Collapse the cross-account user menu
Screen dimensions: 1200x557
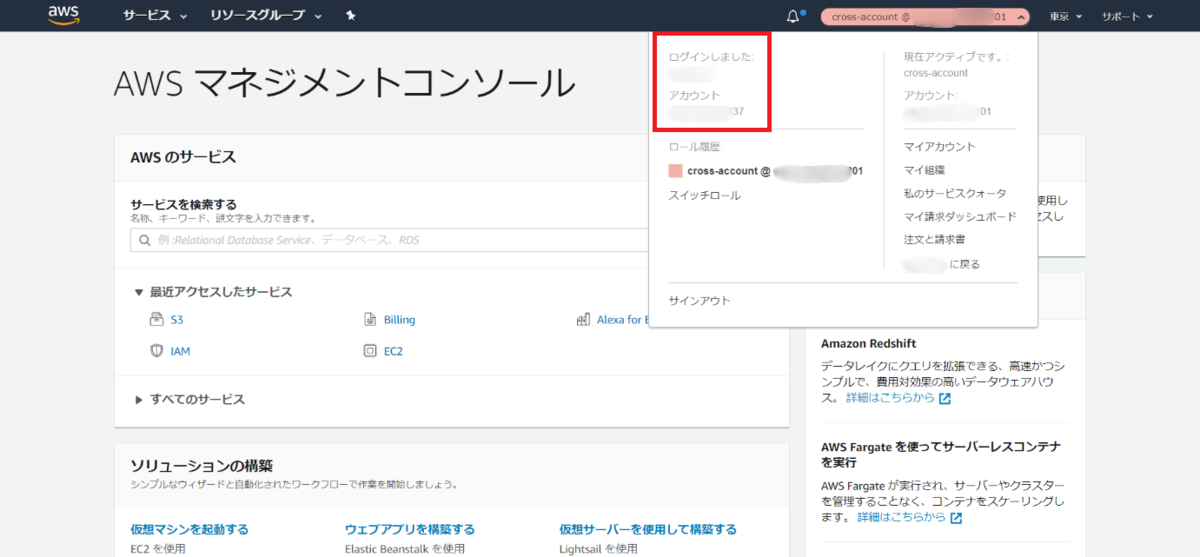pos(925,16)
